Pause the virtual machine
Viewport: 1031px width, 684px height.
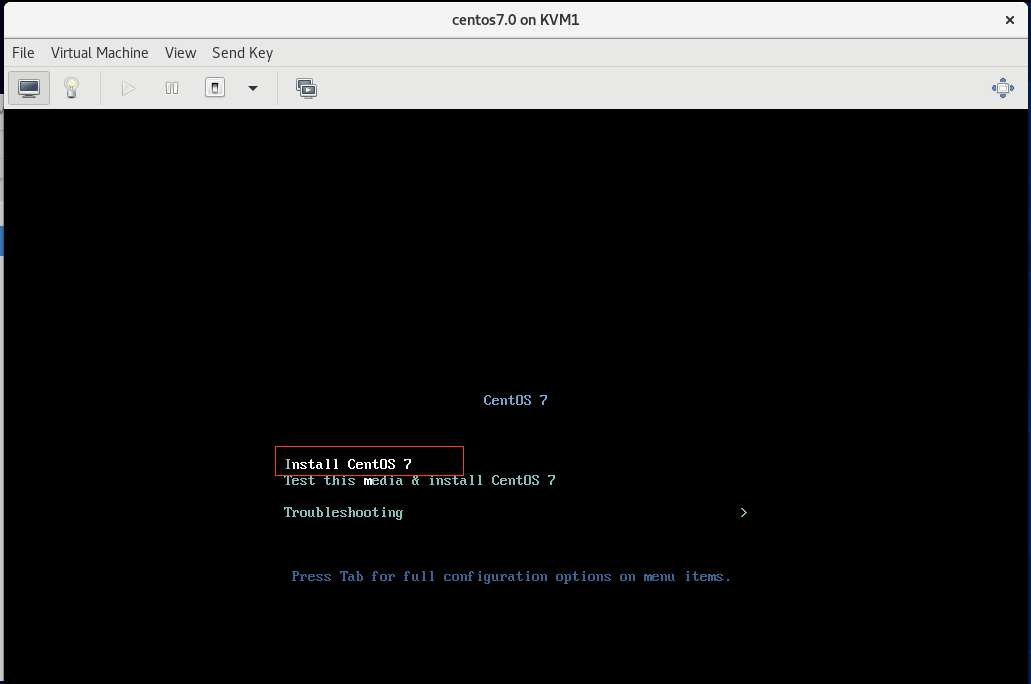pos(172,88)
